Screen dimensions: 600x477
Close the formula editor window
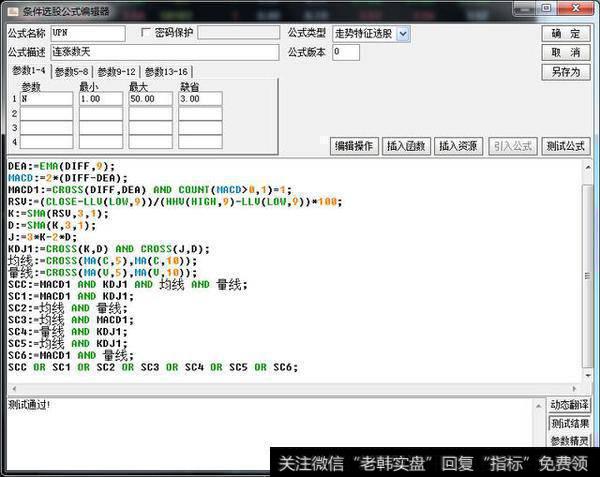pyautogui.click(x=576, y=8)
